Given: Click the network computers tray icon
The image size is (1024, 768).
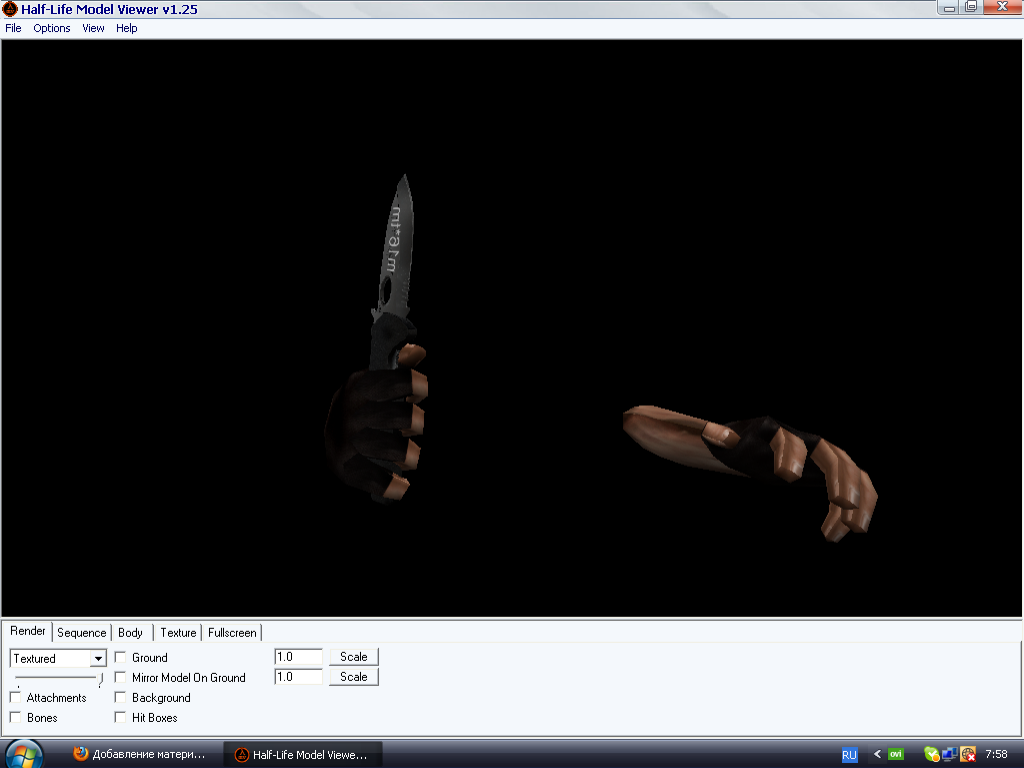Looking at the screenshot, I should click(950, 754).
